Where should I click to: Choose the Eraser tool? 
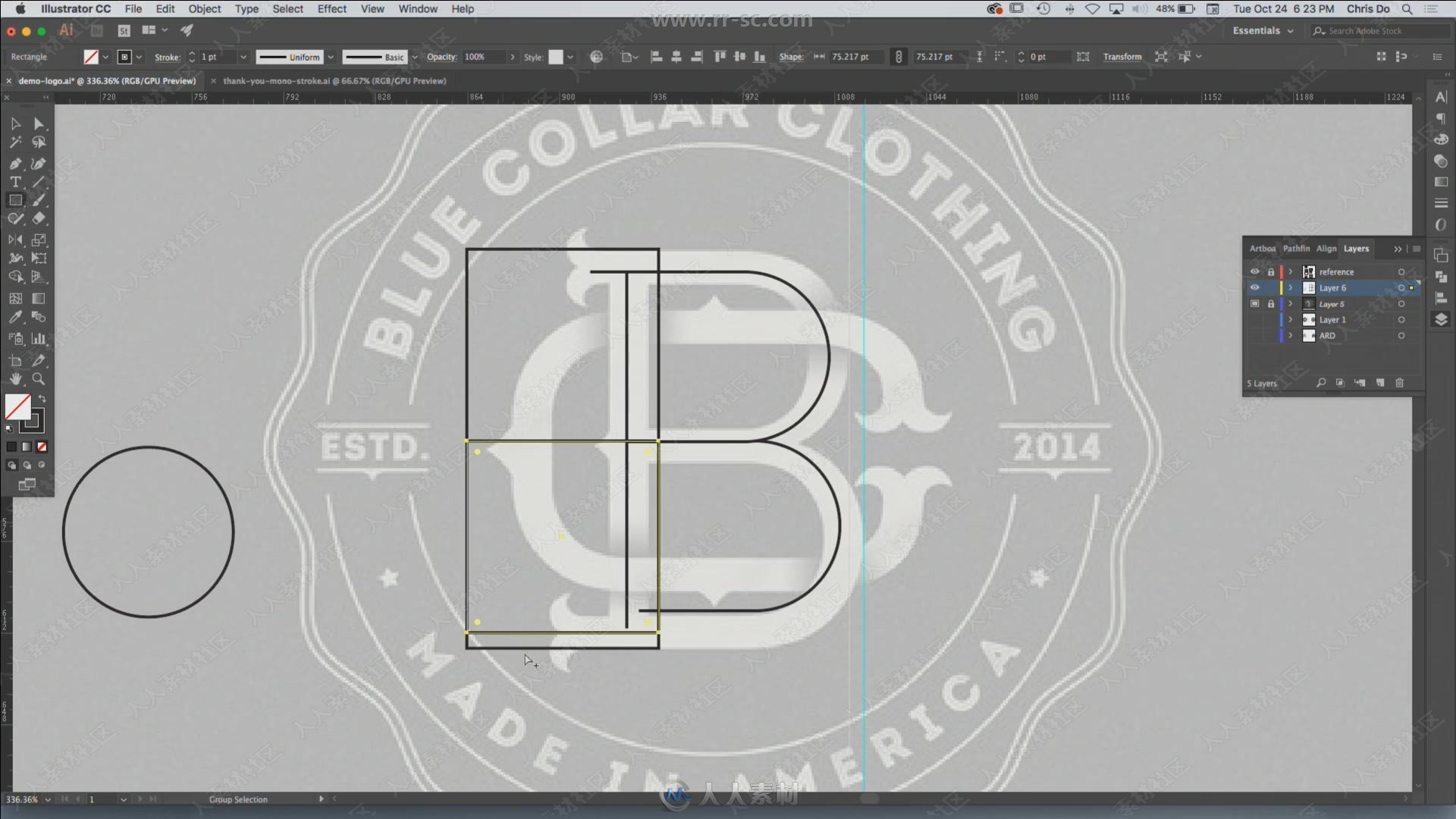pos(39,218)
